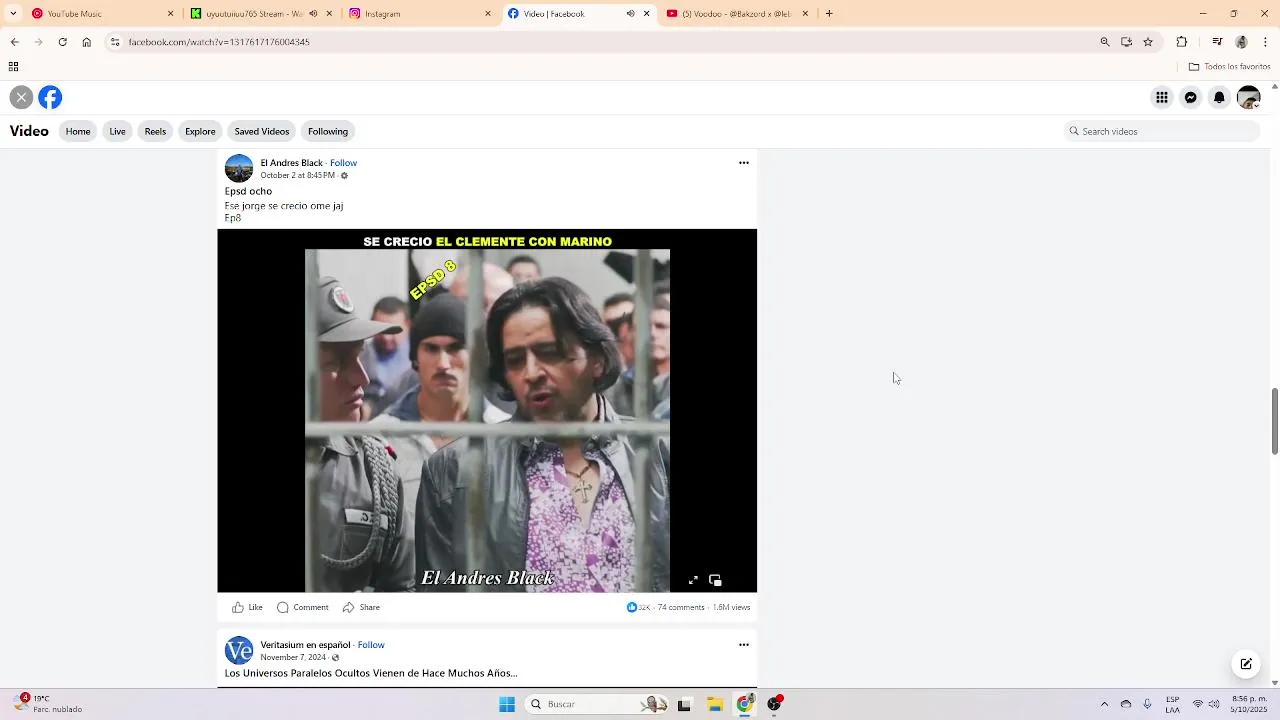Open Facebook home via logo icon
The height and width of the screenshot is (720, 1280).
(50, 97)
